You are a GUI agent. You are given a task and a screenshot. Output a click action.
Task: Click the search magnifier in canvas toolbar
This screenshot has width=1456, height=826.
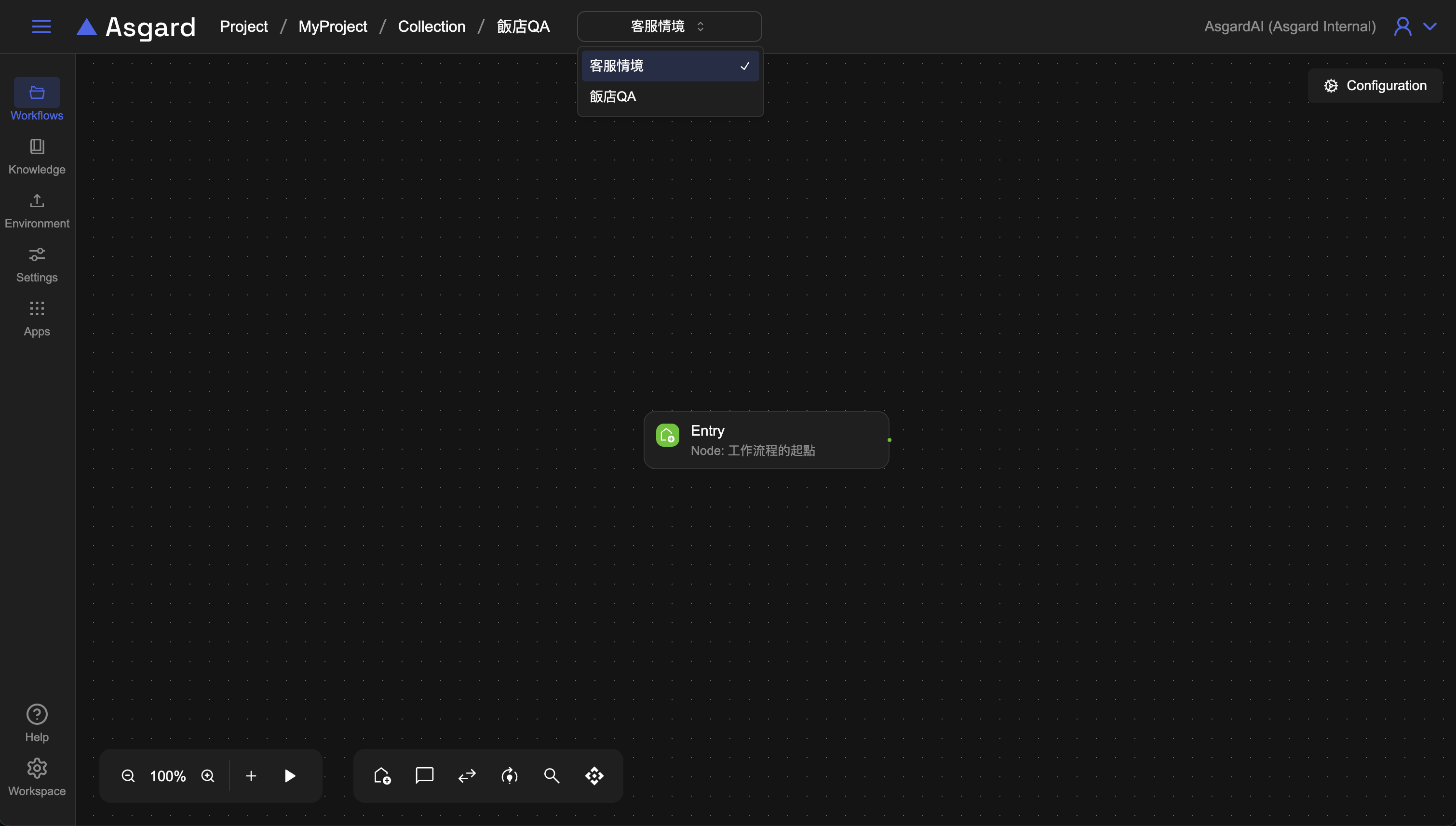click(552, 775)
